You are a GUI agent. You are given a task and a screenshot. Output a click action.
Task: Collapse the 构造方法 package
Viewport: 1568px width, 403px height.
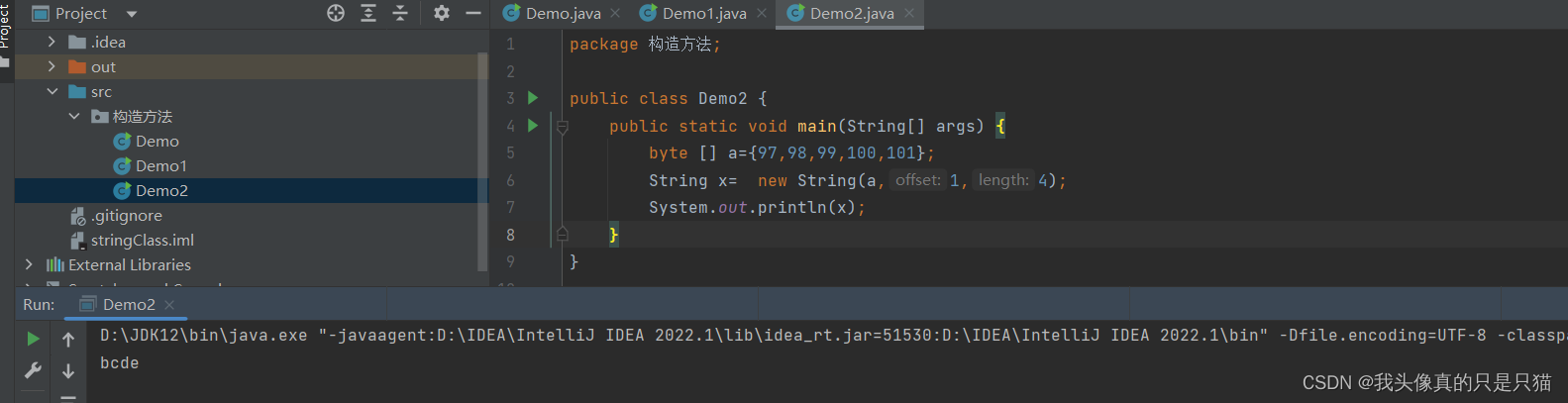coord(74,116)
